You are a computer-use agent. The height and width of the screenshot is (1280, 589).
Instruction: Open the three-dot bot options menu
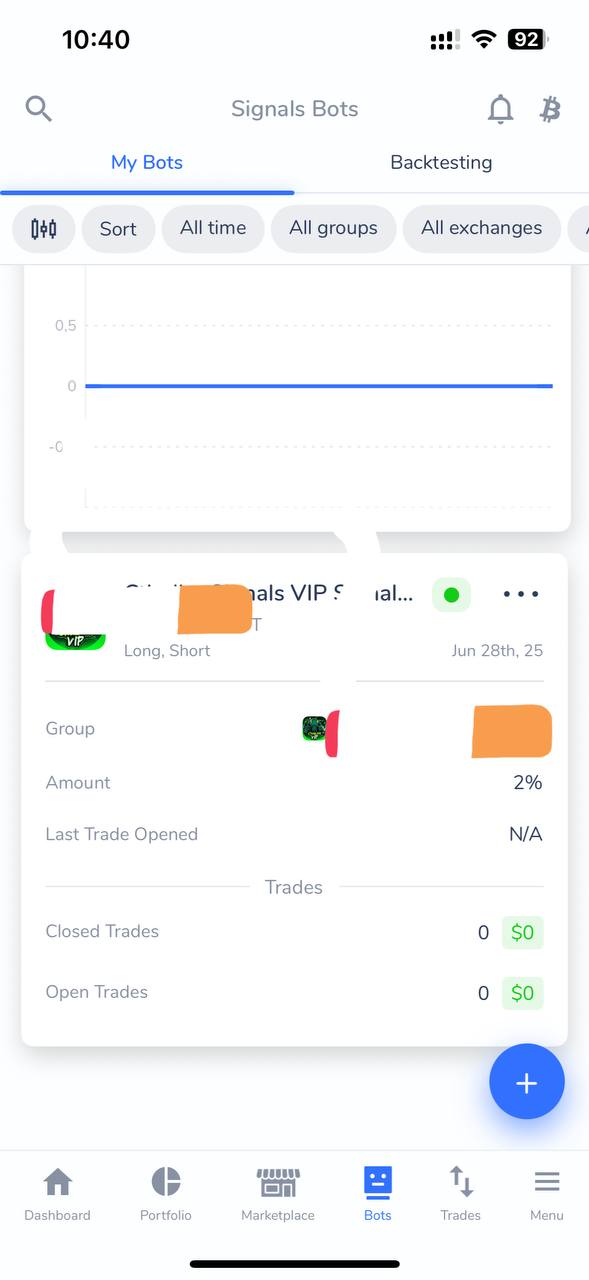click(521, 594)
